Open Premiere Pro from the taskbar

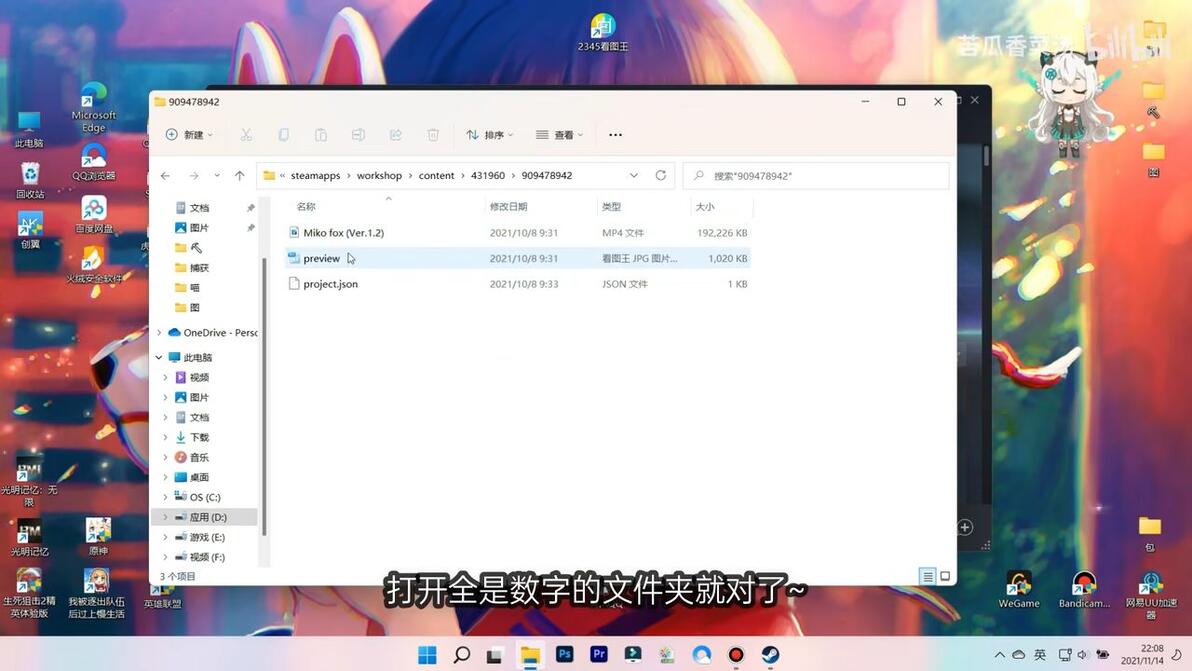(x=599, y=654)
